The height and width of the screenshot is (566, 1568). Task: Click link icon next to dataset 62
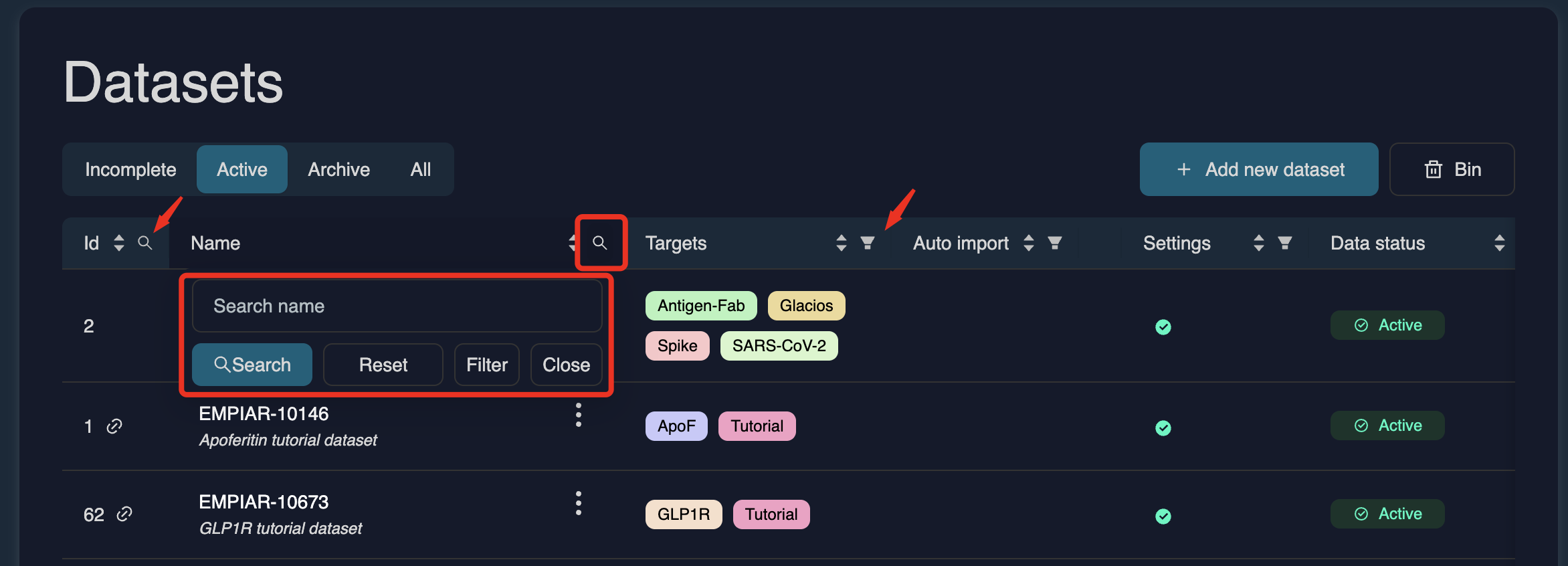pyautogui.click(x=124, y=514)
